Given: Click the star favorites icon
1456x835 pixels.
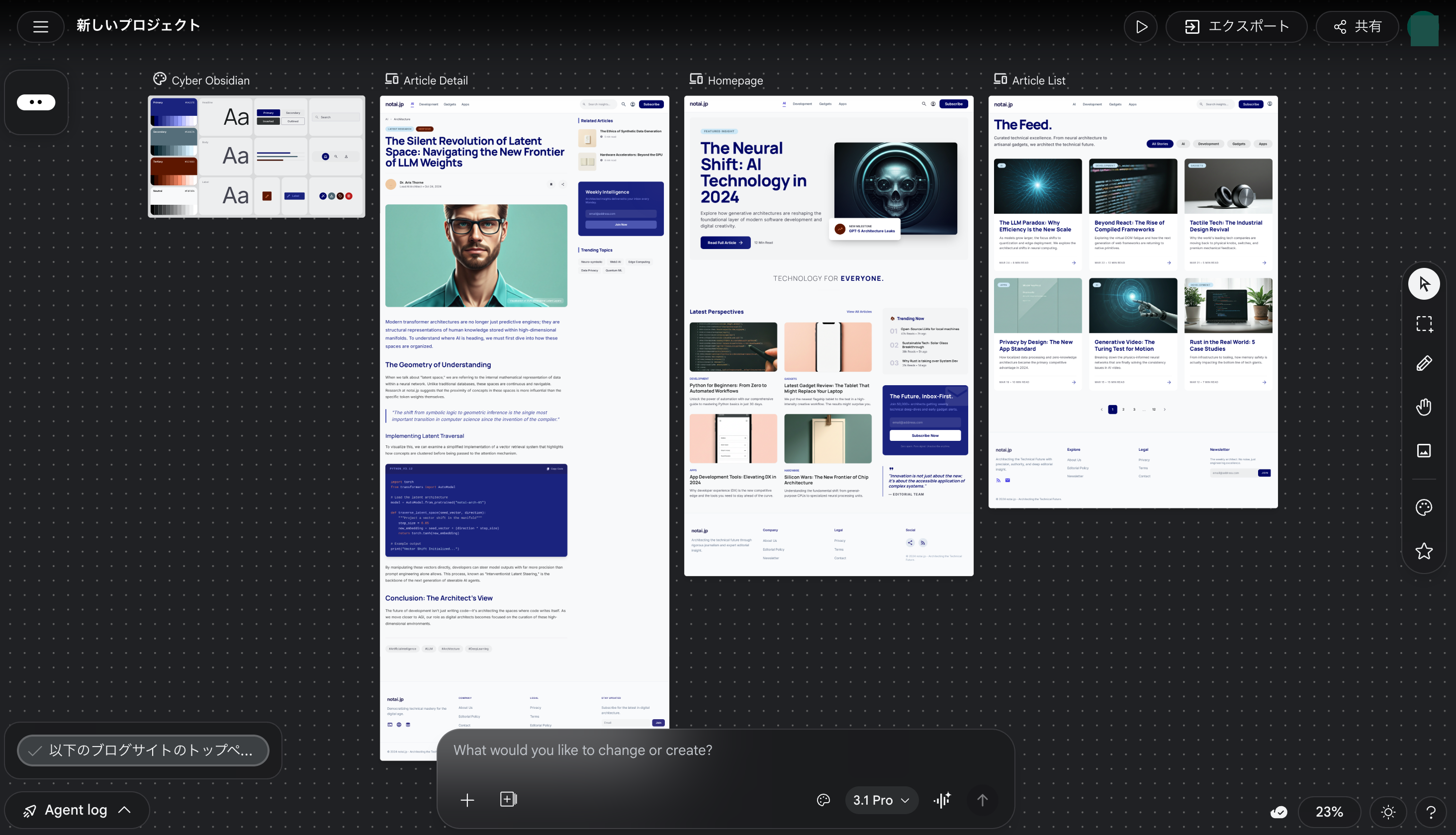Looking at the screenshot, I should [x=1424, y=551].
